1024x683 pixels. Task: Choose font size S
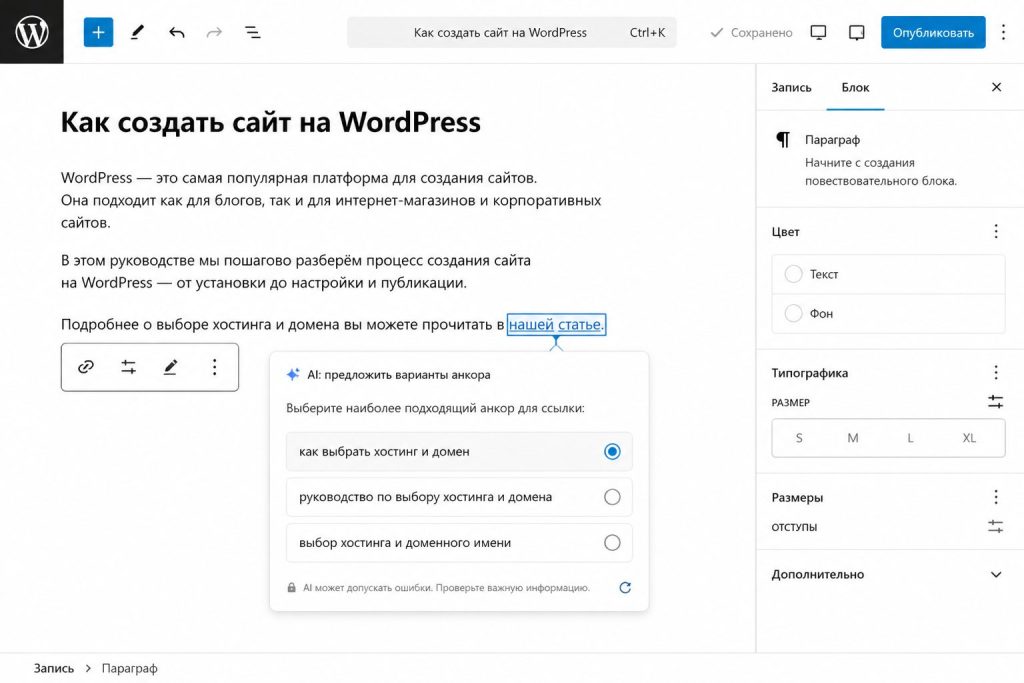point(799,438)
